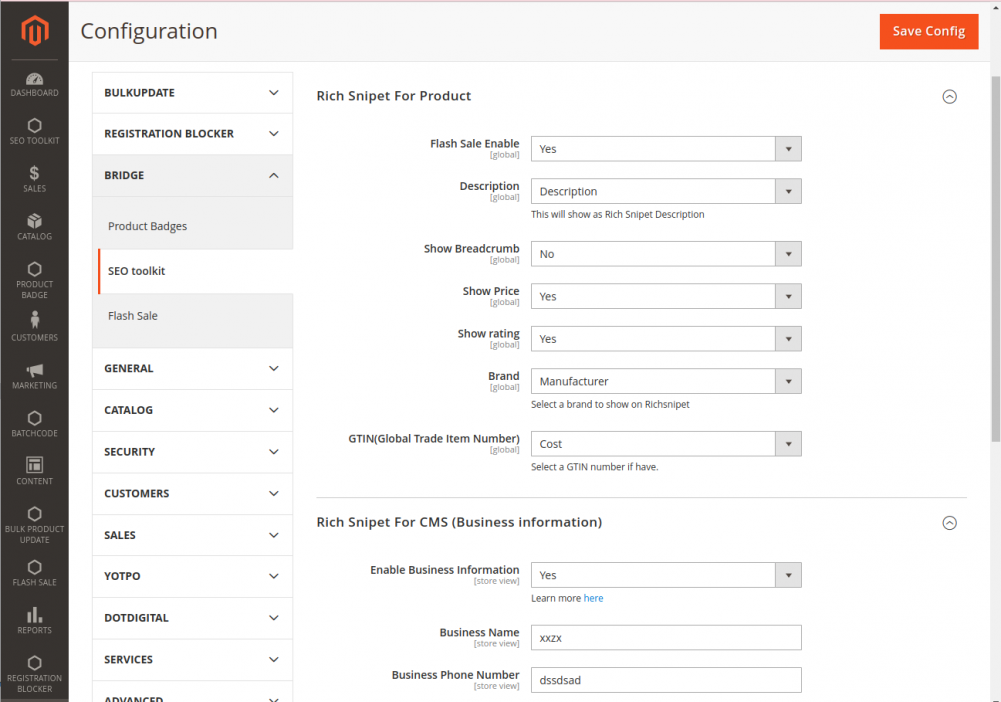Open the Dashboard from the sidebar
Image resolution: width=1001 pixels, height=702 pixels.
point(34,84)
